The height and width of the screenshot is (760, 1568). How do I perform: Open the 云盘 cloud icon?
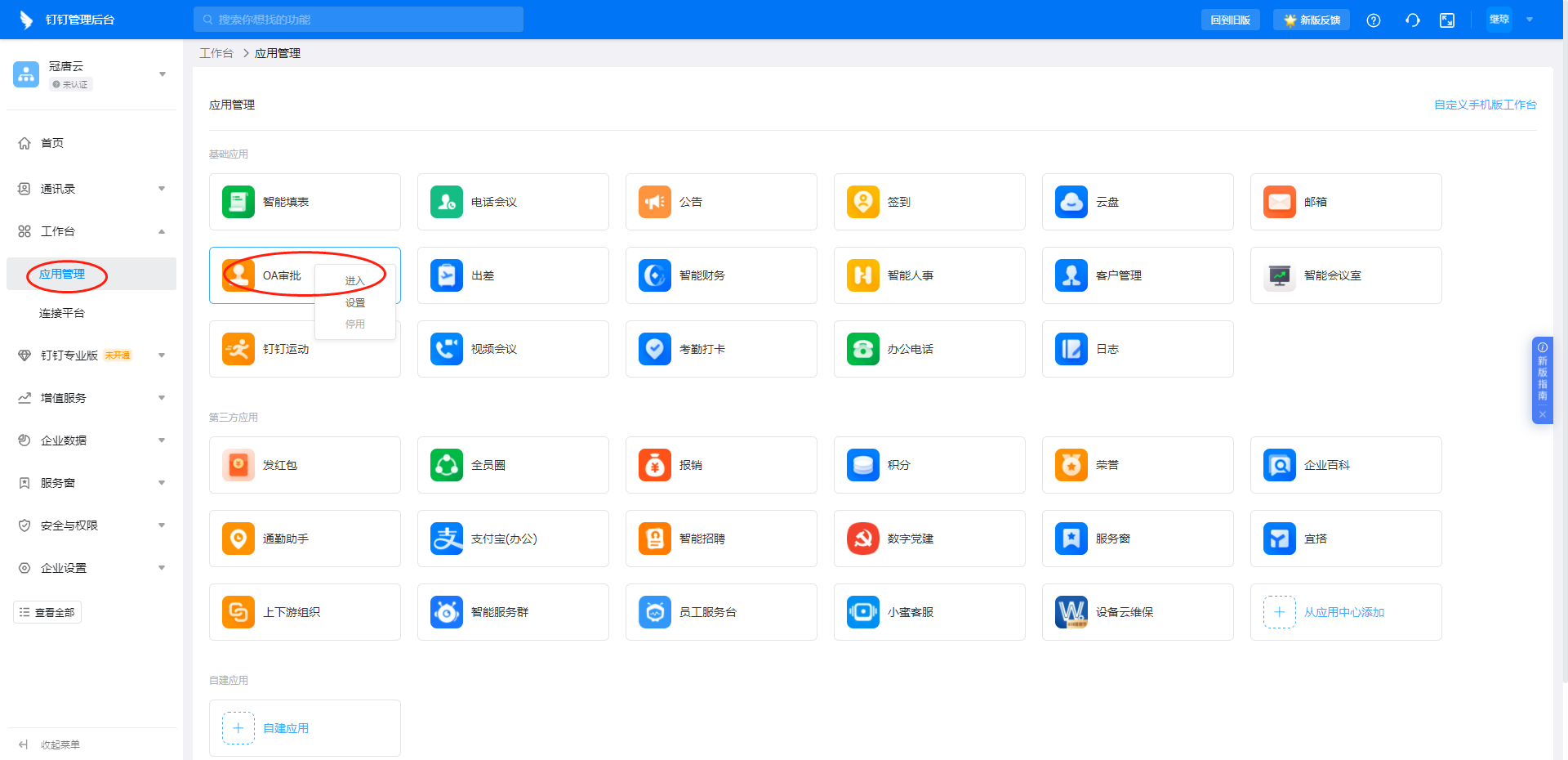(x=1071, y=202)
